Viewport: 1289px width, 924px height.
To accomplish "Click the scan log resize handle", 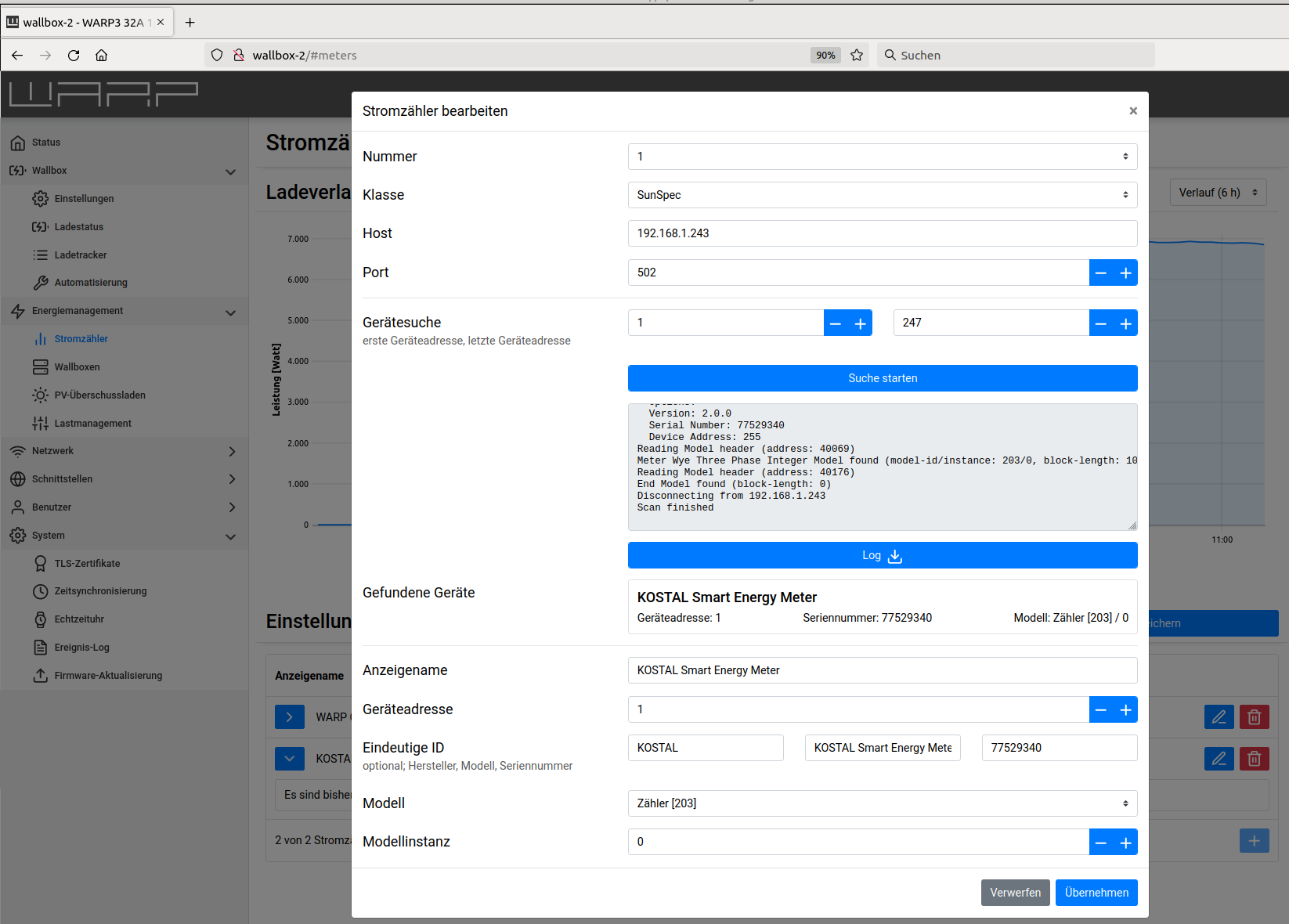I will click(x=1132, y=526).
